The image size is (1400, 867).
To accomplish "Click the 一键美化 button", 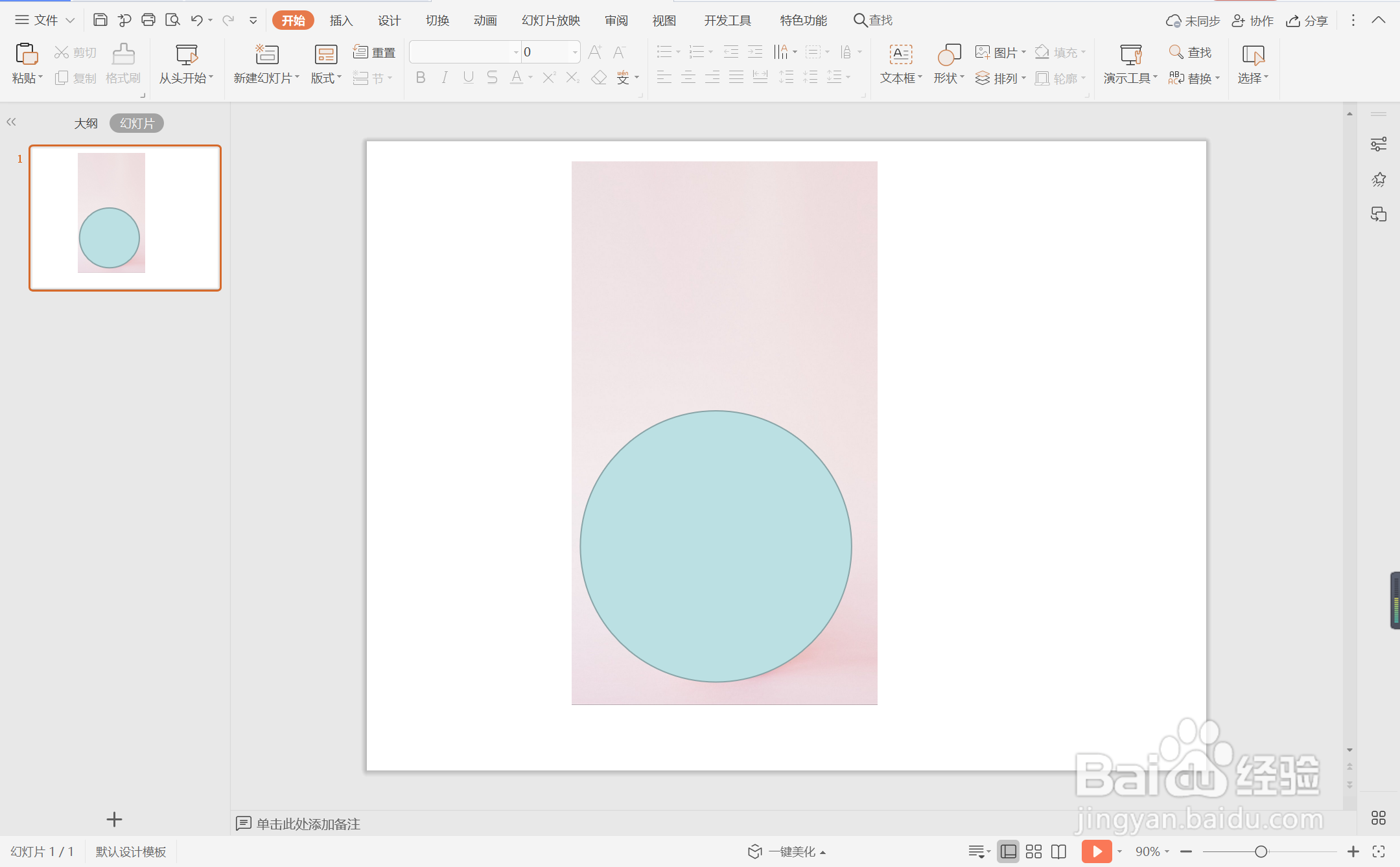I will (x=791, y=851).
